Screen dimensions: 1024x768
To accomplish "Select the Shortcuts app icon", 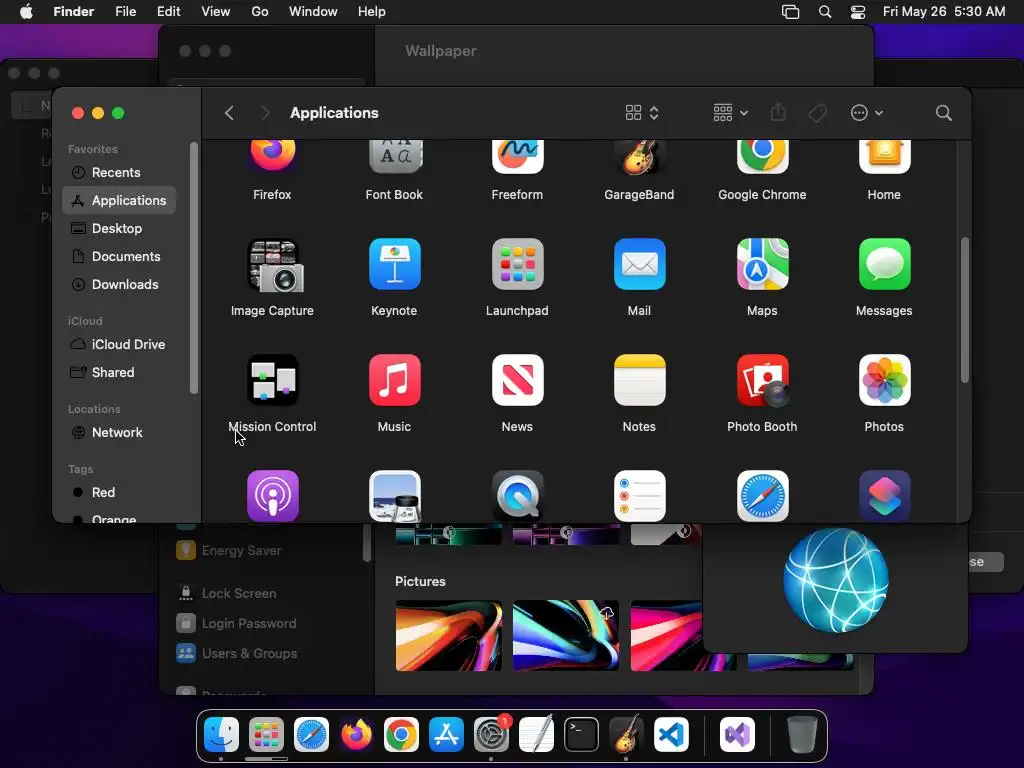I will [x=884, y=496].
